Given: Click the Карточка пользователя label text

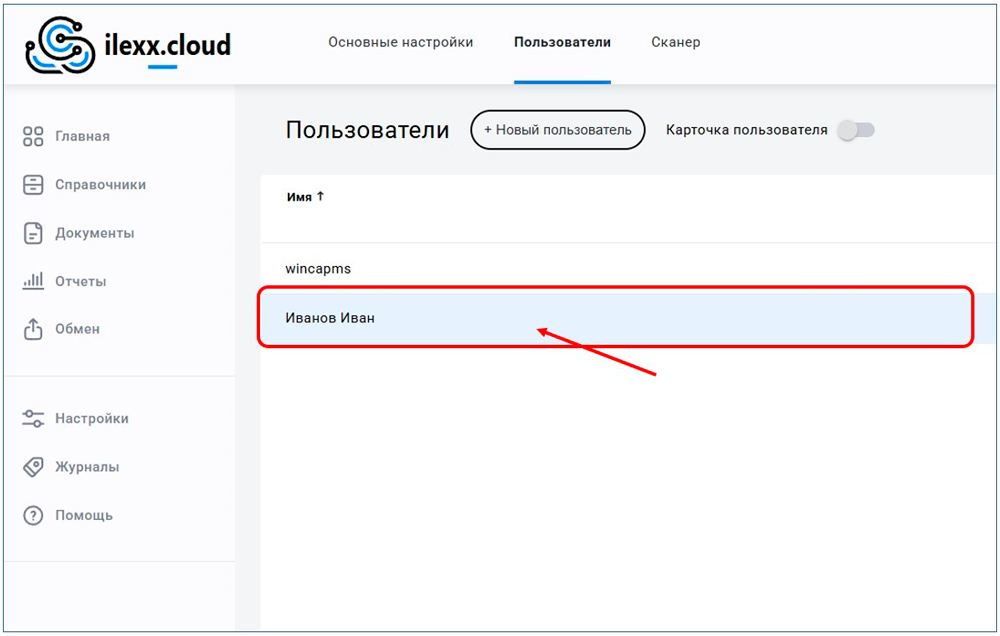Looking at the screenshot, I should pyautogui.click(x=746, y=130).
